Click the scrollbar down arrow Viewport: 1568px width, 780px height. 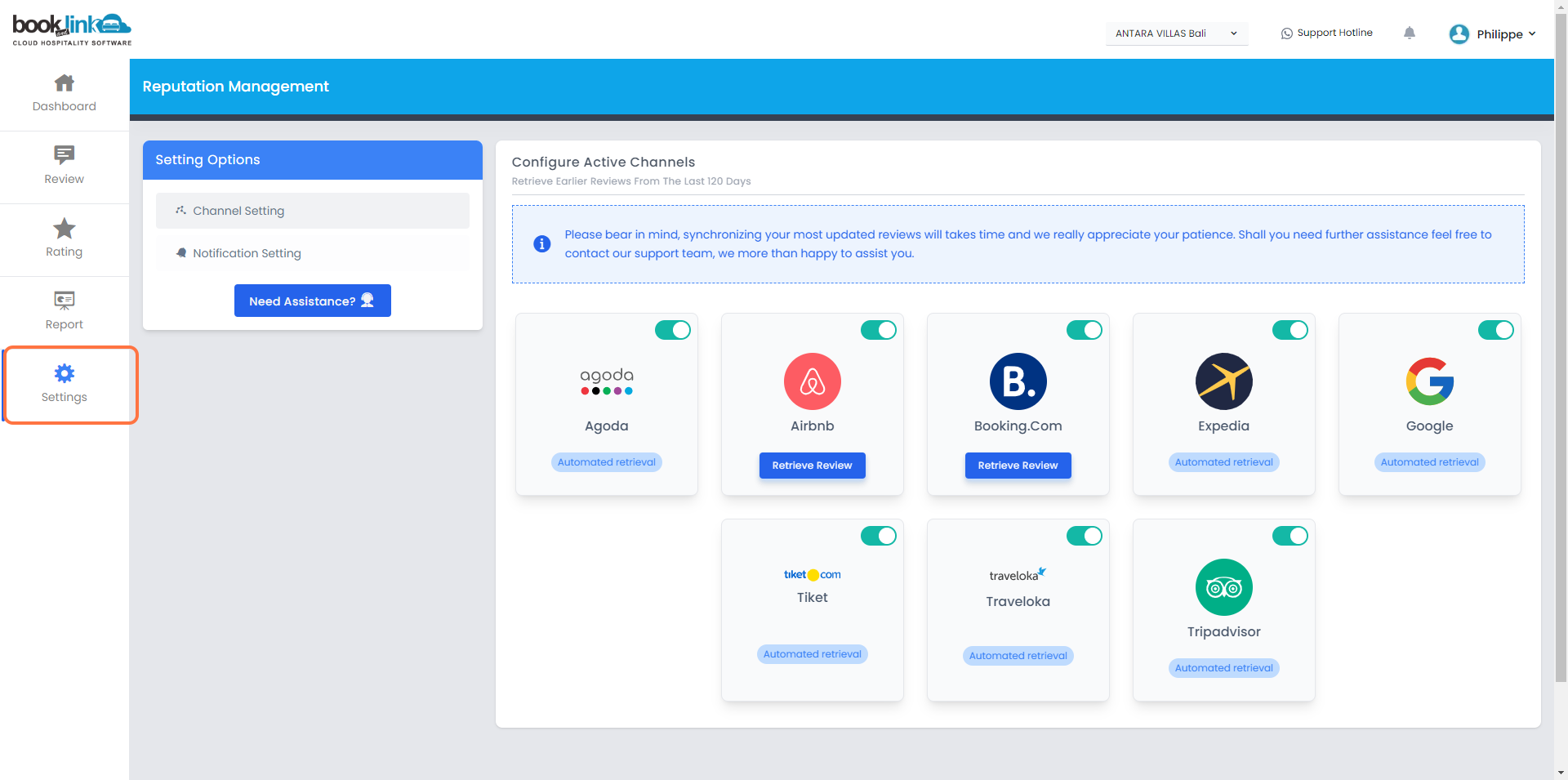pyautogui.click(x=1561, y=773)
